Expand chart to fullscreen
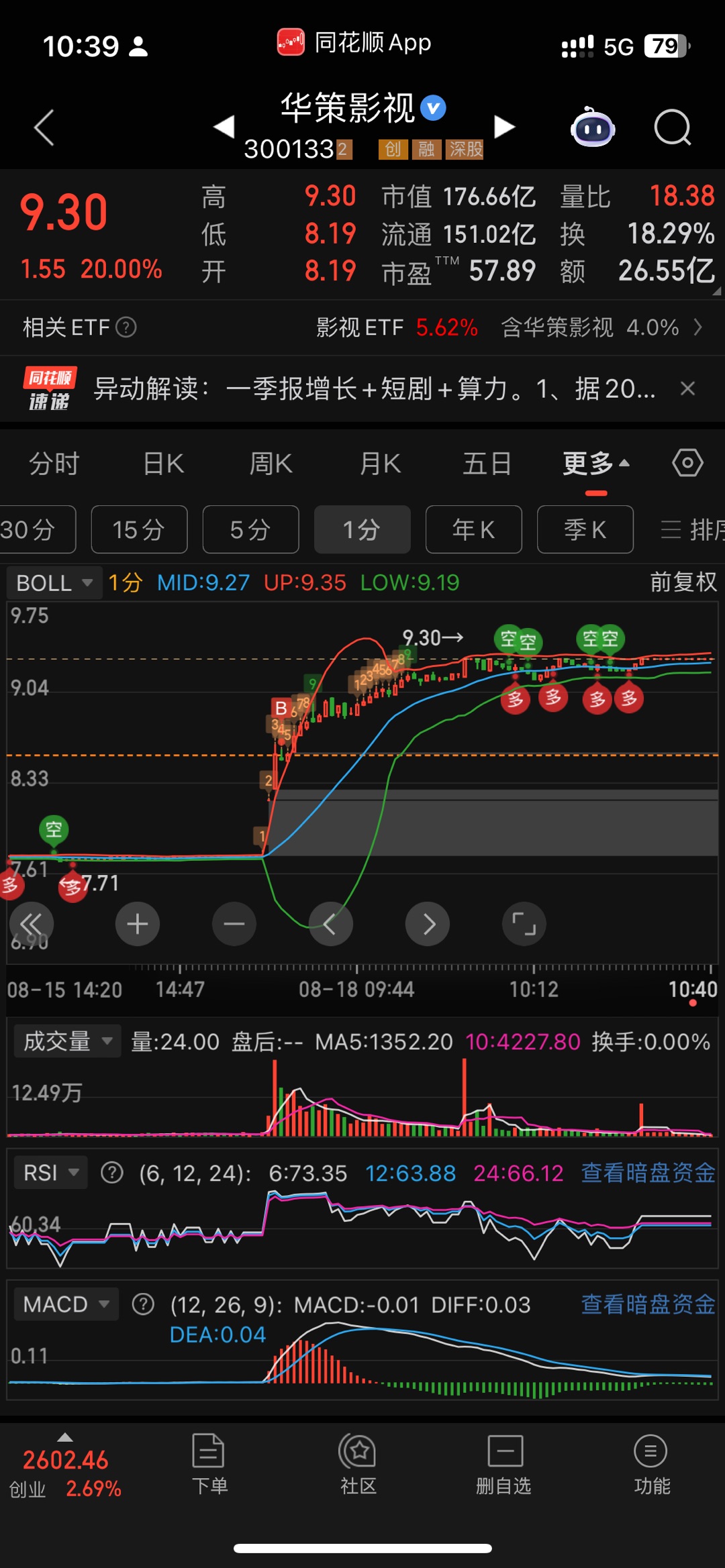725x1568 pixels. (524, 924)
